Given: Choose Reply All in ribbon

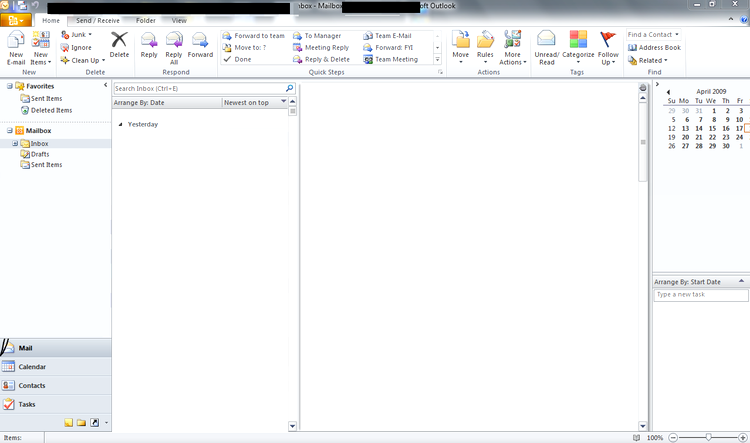Looking at the screenshot, I should (x=174, y=48).
